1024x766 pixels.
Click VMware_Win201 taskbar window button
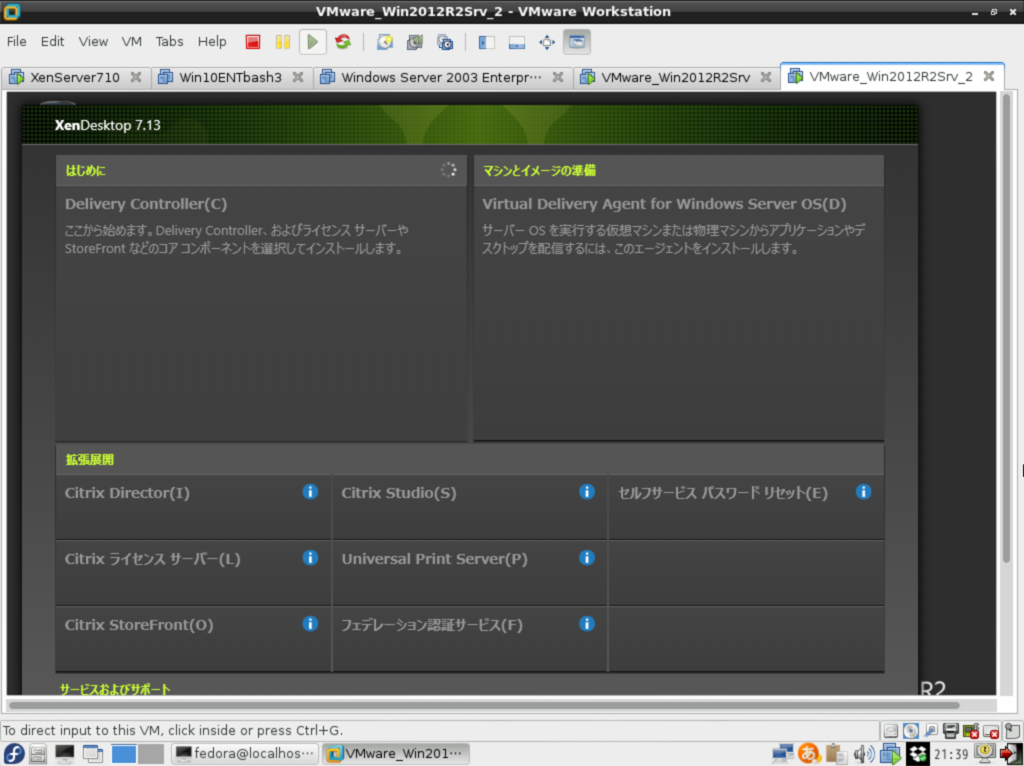click(x=397, y=754)
